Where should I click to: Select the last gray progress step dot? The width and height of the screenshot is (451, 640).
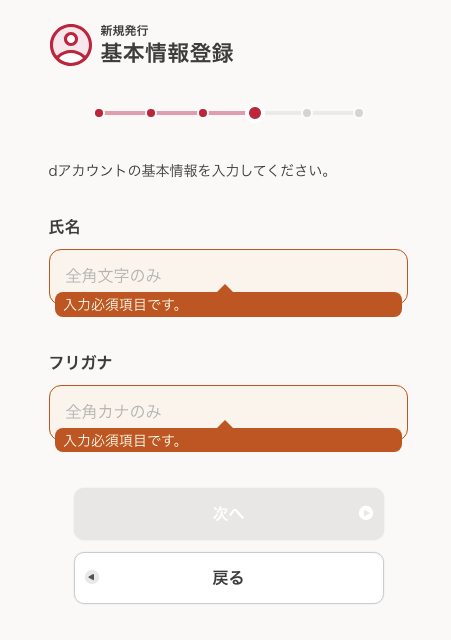[x=359, y=113]
